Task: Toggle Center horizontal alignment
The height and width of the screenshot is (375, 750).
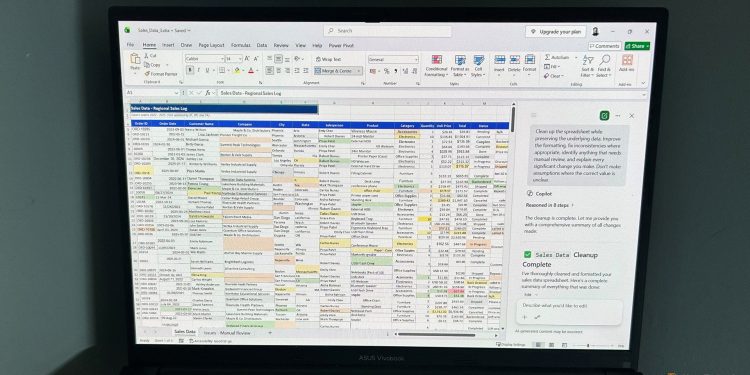Action: pyautogui.click(x=279, y=70)
